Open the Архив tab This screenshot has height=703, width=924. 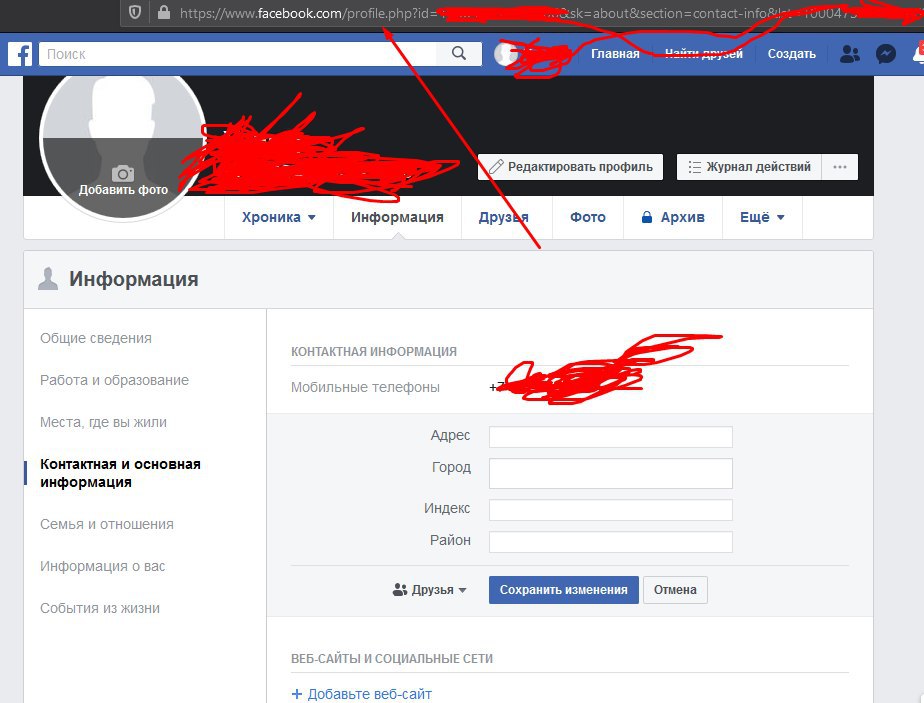tap(673, 217)
